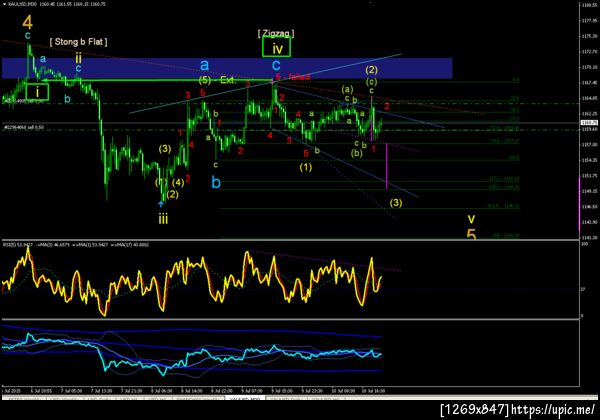Viewport: 600px width, 420px height.
Task: Select the magenta vertical projection line
Action: pyautogui.click(x=387, y=166)
